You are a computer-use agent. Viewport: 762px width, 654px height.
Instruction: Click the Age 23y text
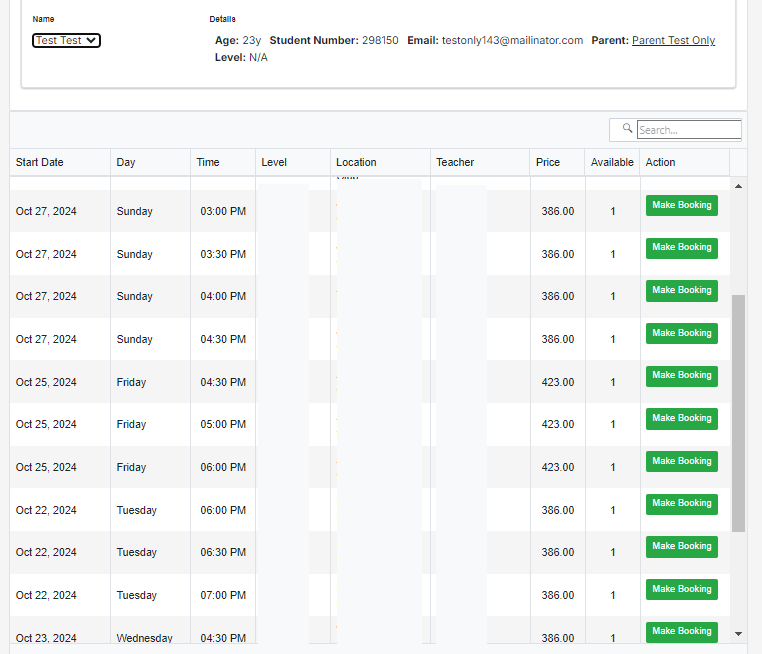238,40
